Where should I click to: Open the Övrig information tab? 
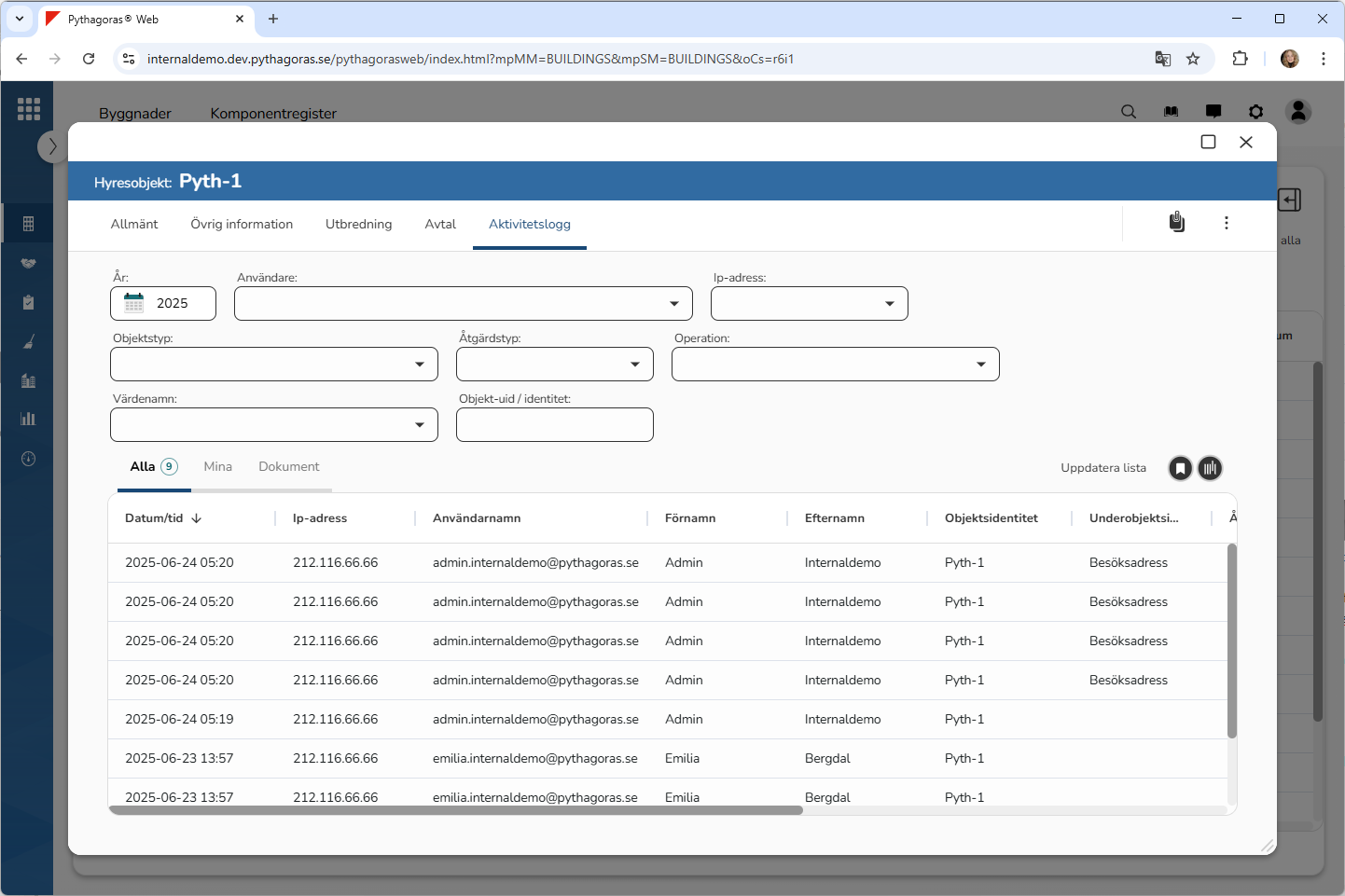coord(242,225)
